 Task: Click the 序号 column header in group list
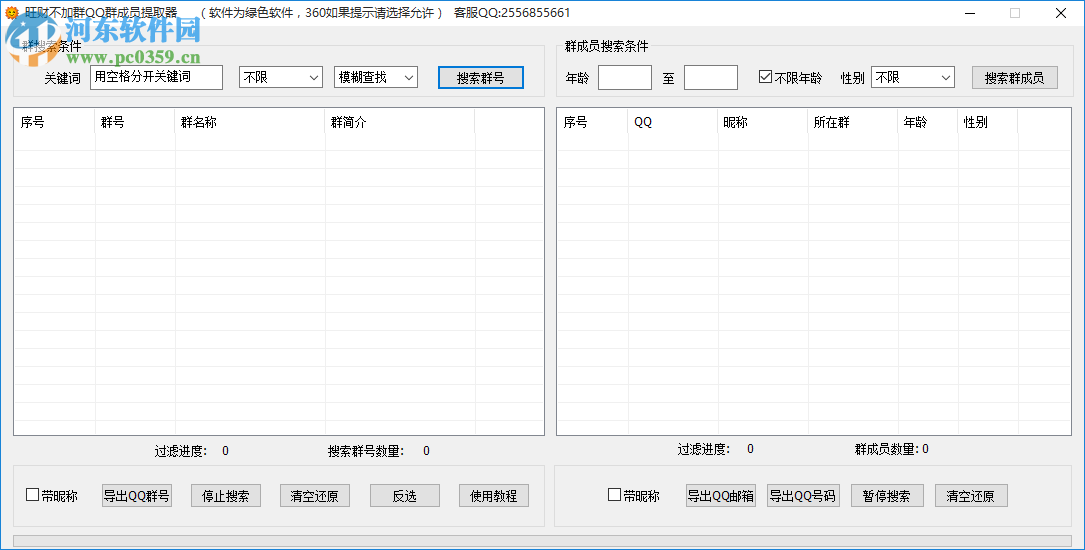click(55, 122)
